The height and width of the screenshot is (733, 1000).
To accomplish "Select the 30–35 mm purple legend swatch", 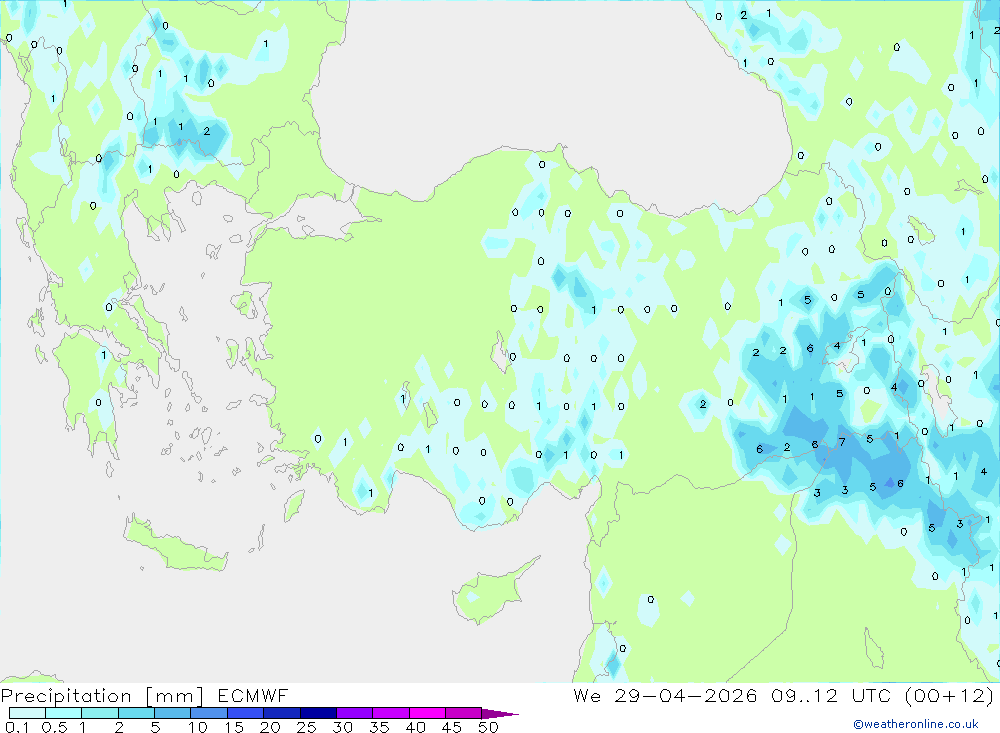I will [x=355, y=713].
